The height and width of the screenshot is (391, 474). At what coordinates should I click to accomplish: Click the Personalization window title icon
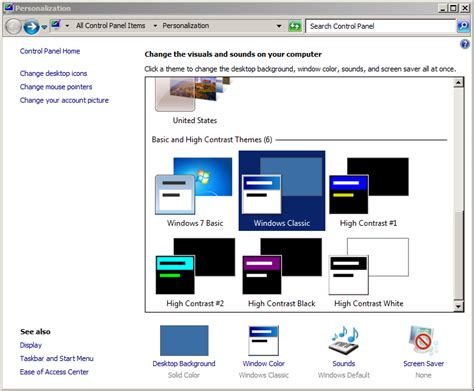[x=9, y=8]
